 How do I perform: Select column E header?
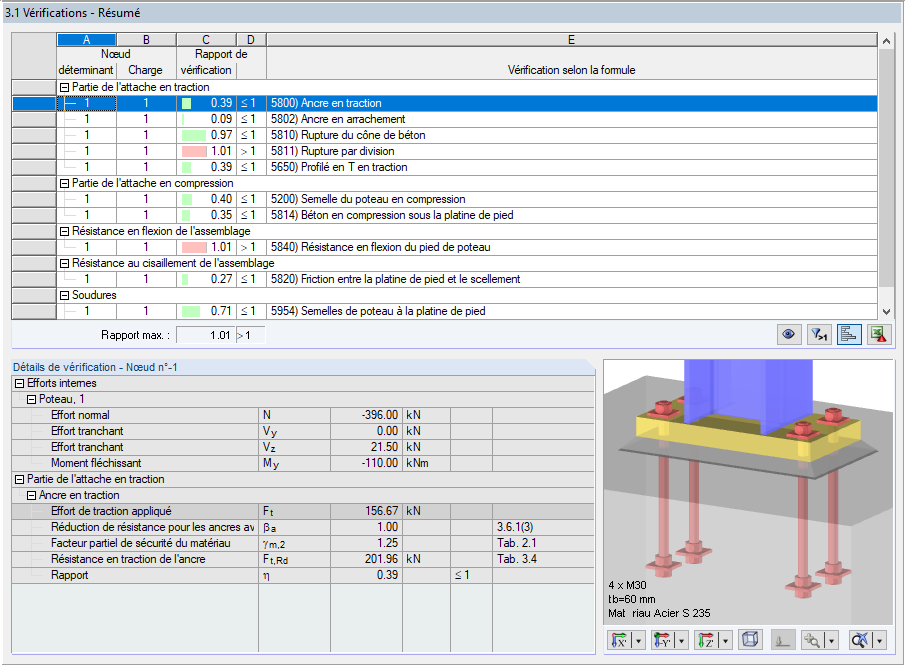pyautogui.click(x=571, y=39)
